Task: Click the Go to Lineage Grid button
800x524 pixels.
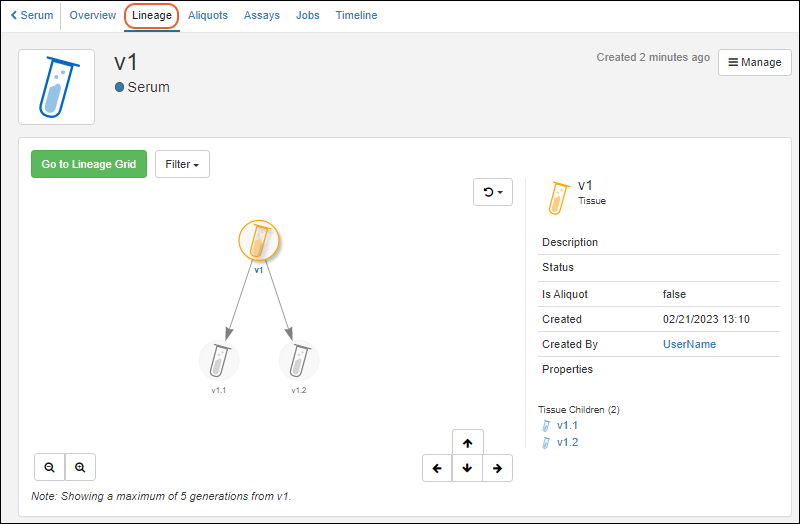Action: tap(89, 164)
